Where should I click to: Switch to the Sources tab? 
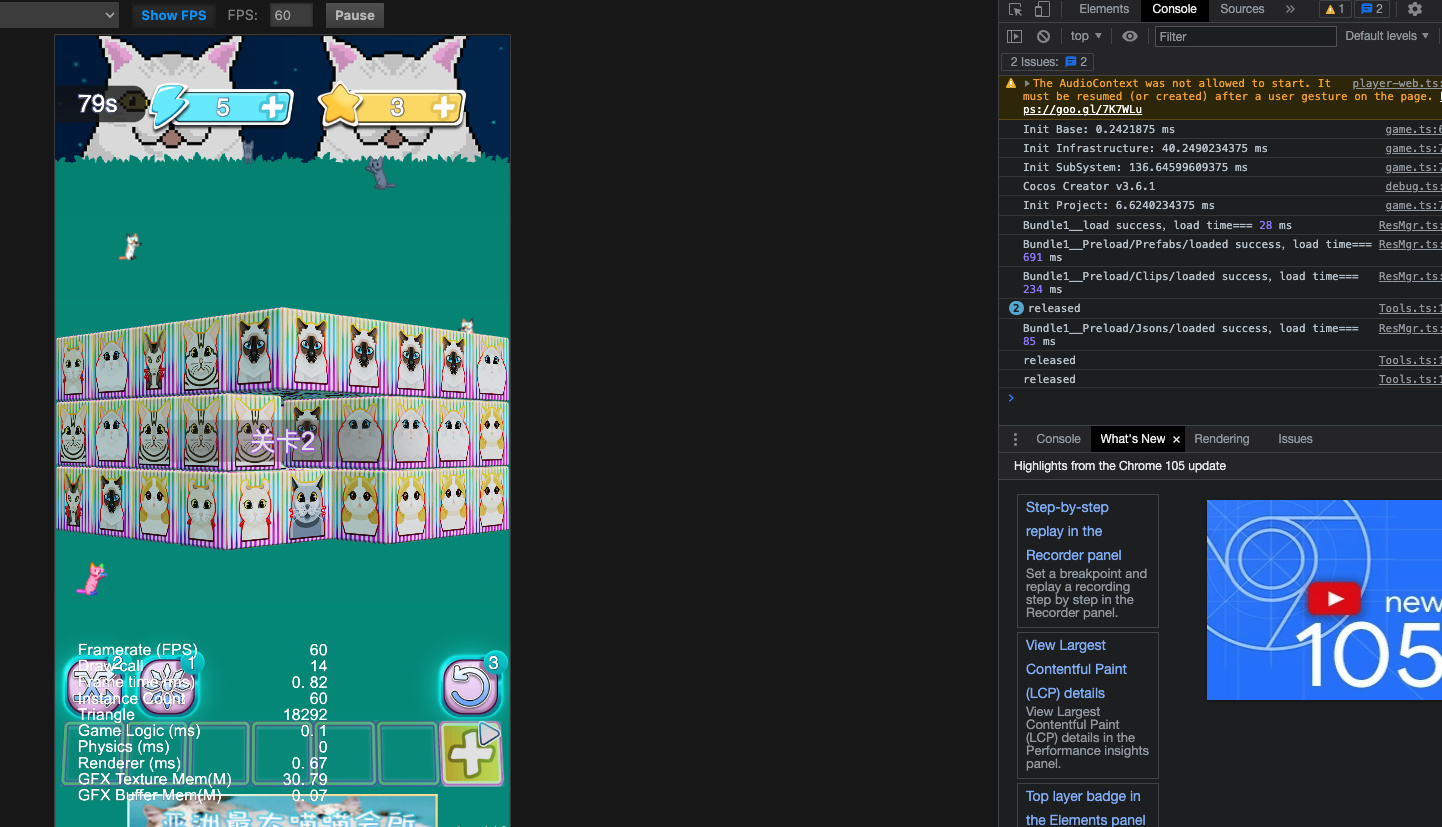click(x=1242, y=9)
